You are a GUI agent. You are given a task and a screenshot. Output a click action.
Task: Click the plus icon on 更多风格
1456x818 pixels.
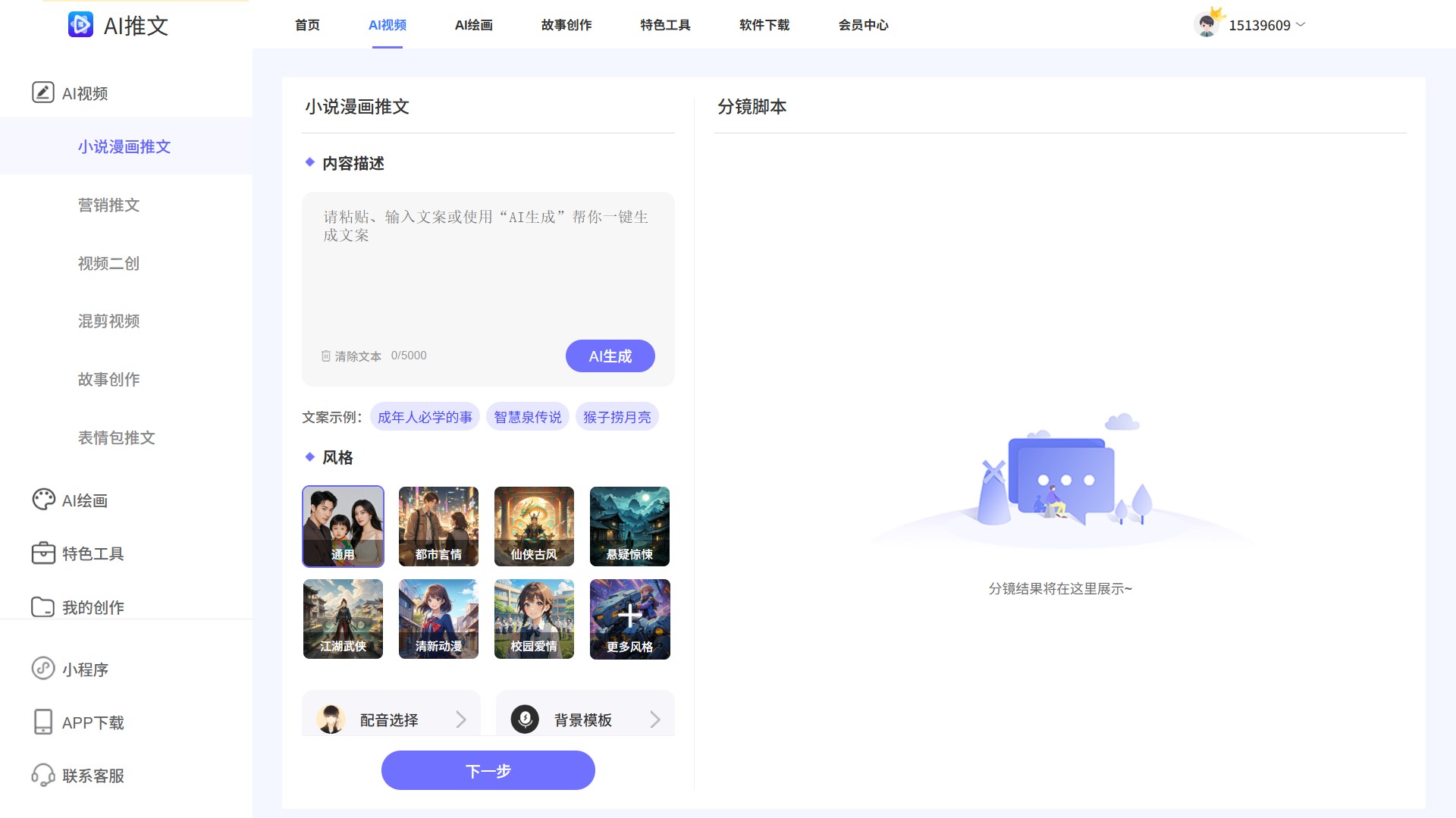click(x=629, y=615)
